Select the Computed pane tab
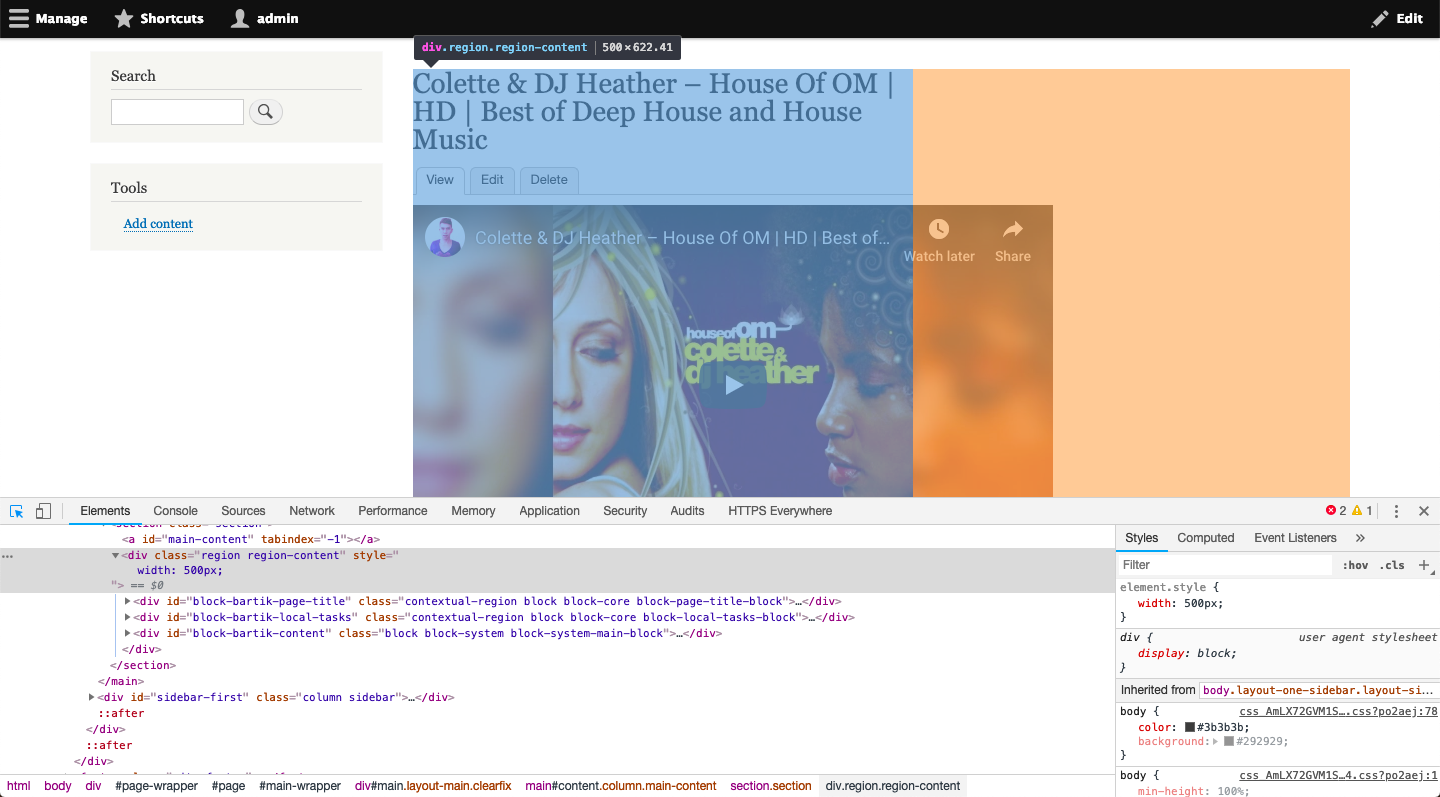Screen dimensions: 1440x797 point(1206,538)
